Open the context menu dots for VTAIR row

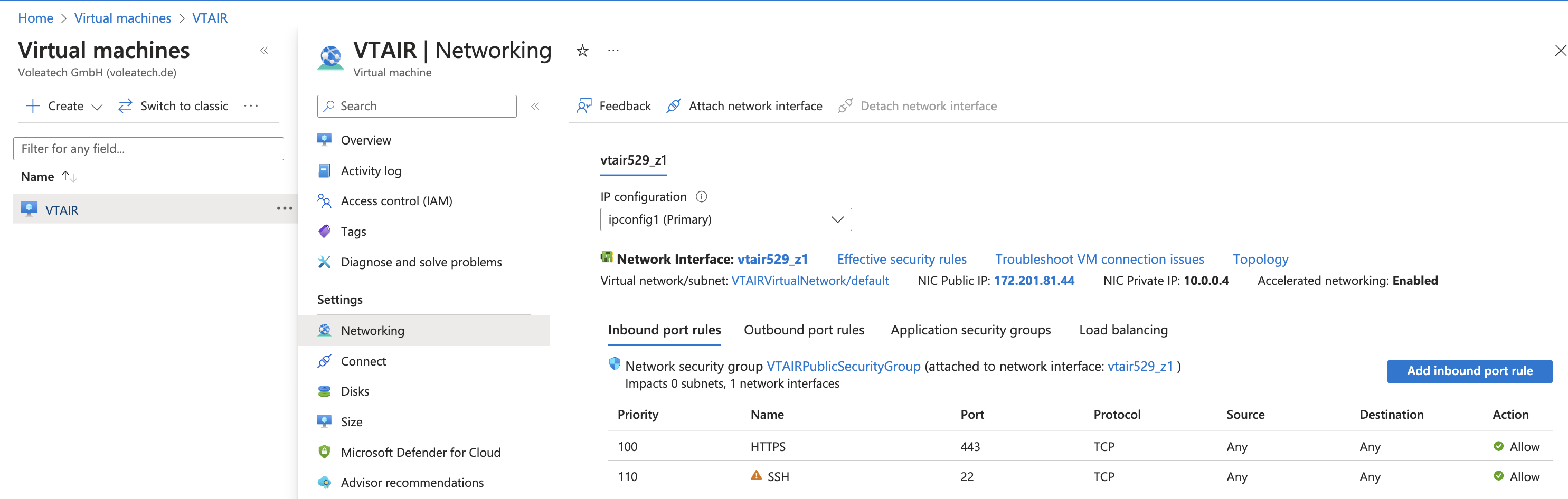(x=284, y=208)
